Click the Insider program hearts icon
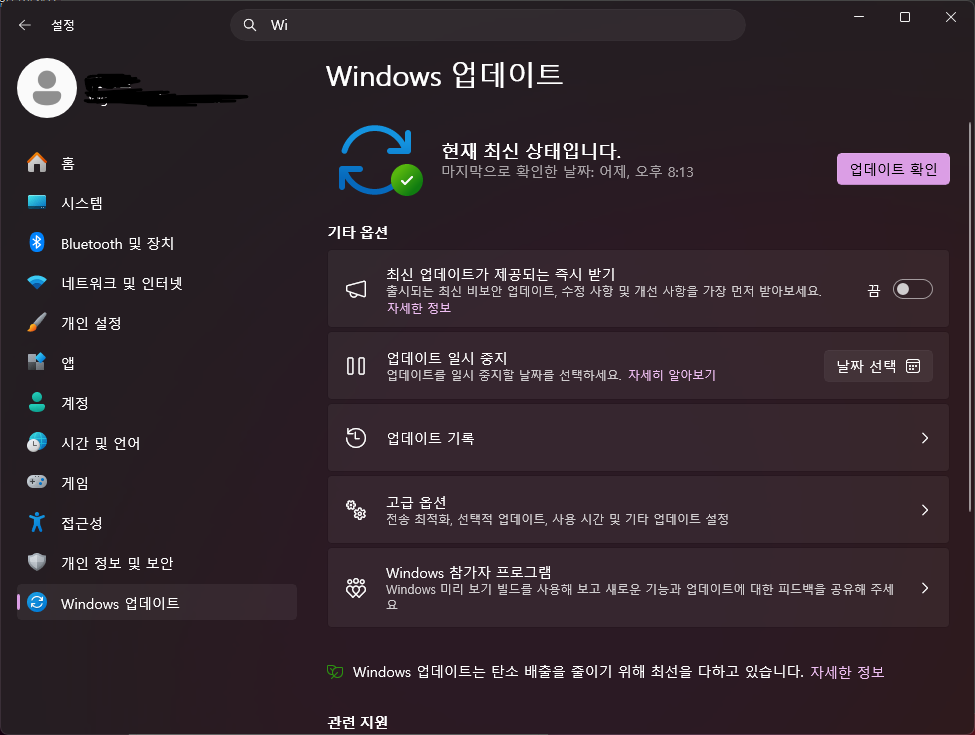Screen dimensions: 975x735 pyautogui.click(x=356, y=588)
